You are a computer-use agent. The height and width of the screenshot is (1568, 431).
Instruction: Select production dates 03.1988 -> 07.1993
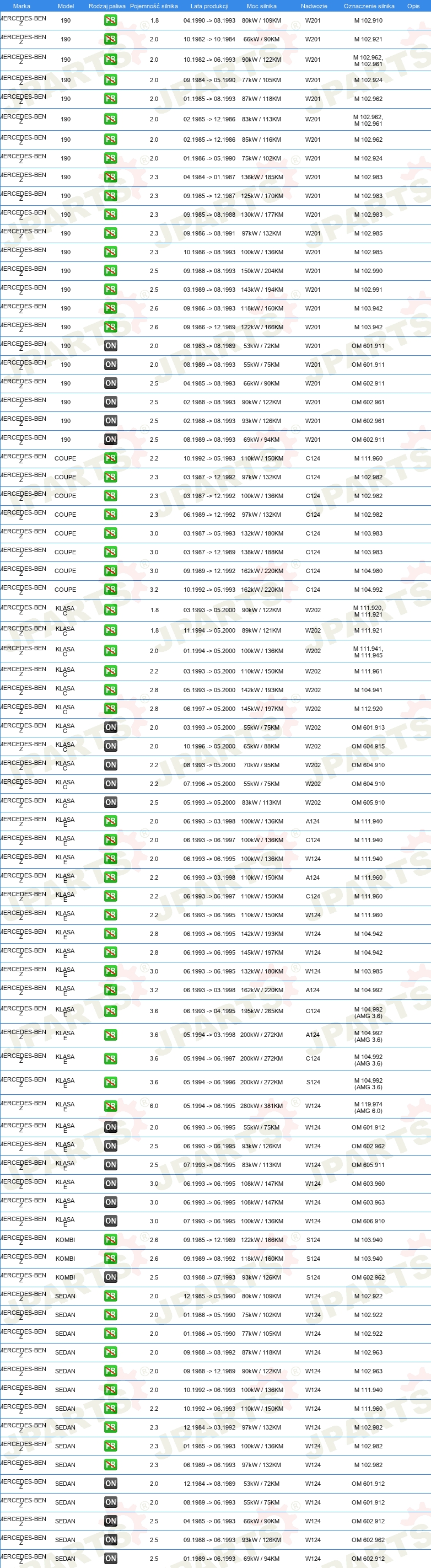pos(209,1278)
